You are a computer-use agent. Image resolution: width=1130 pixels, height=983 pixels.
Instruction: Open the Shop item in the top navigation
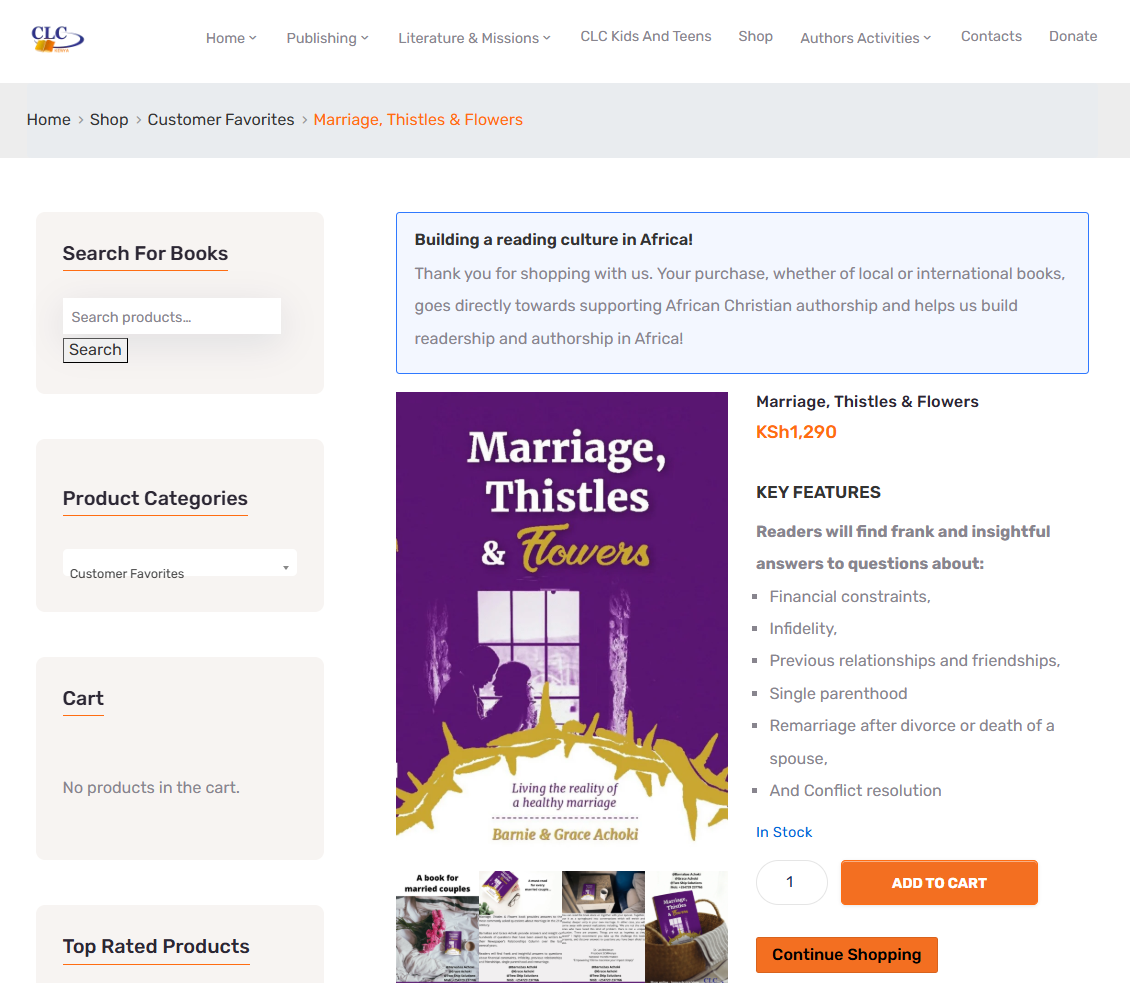755,36
